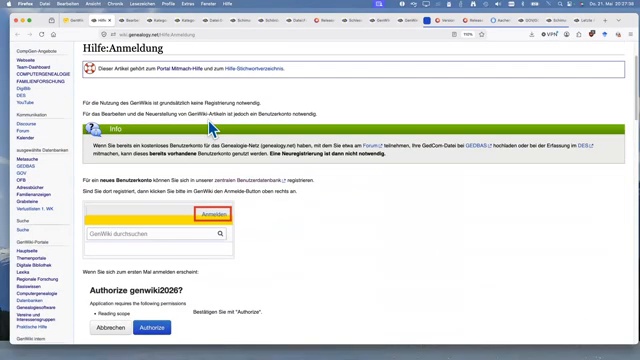Reload the page with the refresh icon

[42, 35]
